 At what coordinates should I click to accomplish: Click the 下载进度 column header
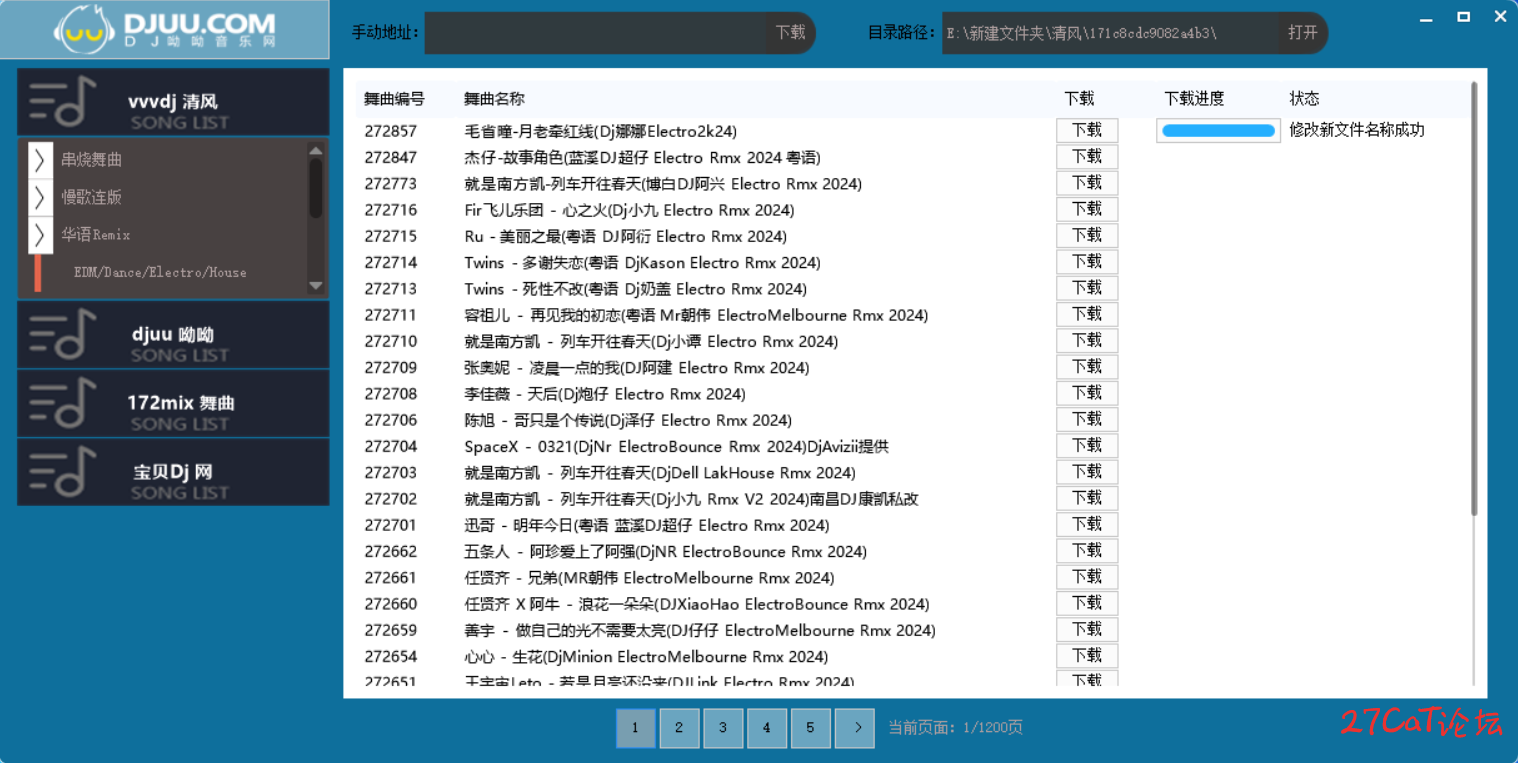(x=1194, y=99)
